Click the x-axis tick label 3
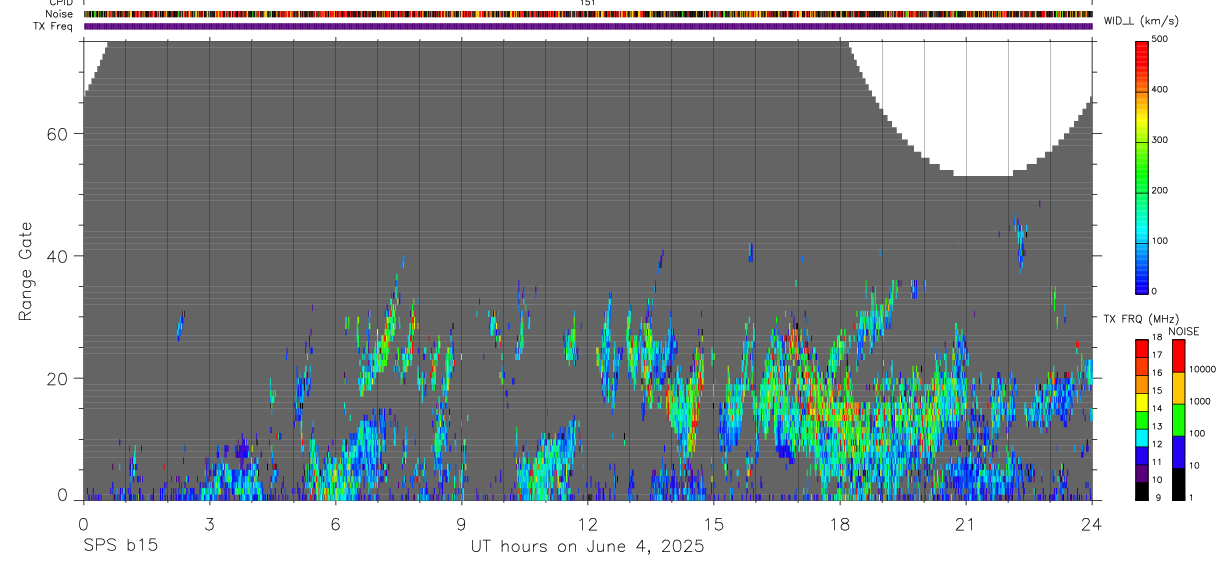The image size is (1228, 567). coord(209,524)
